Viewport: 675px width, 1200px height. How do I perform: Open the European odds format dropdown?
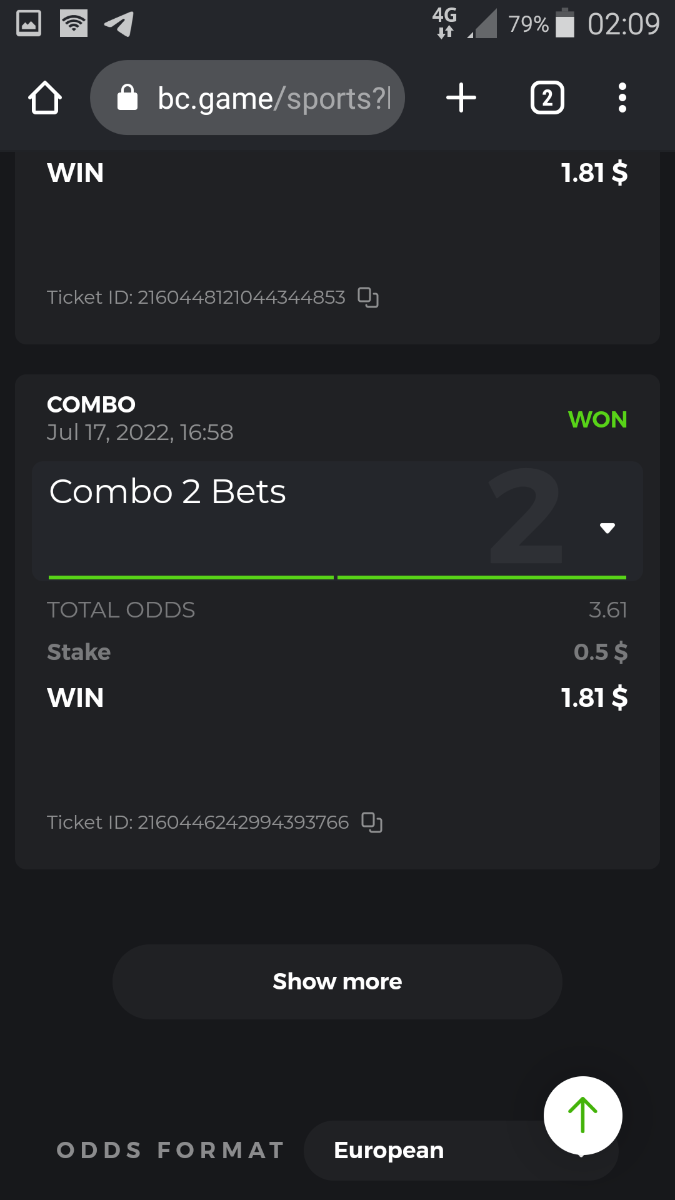tap(460, 1150)
